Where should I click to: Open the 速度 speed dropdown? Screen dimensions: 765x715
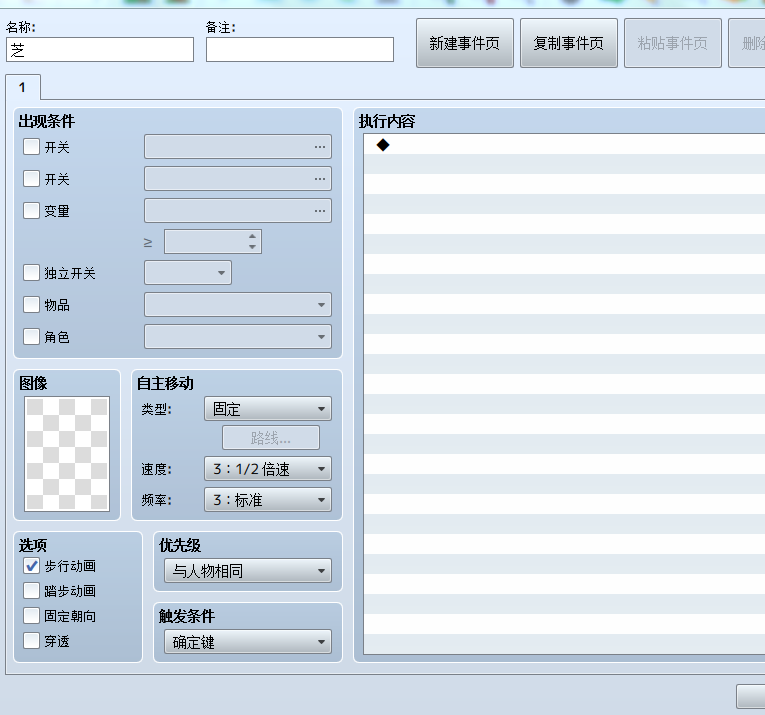click(x=268, y=469)
